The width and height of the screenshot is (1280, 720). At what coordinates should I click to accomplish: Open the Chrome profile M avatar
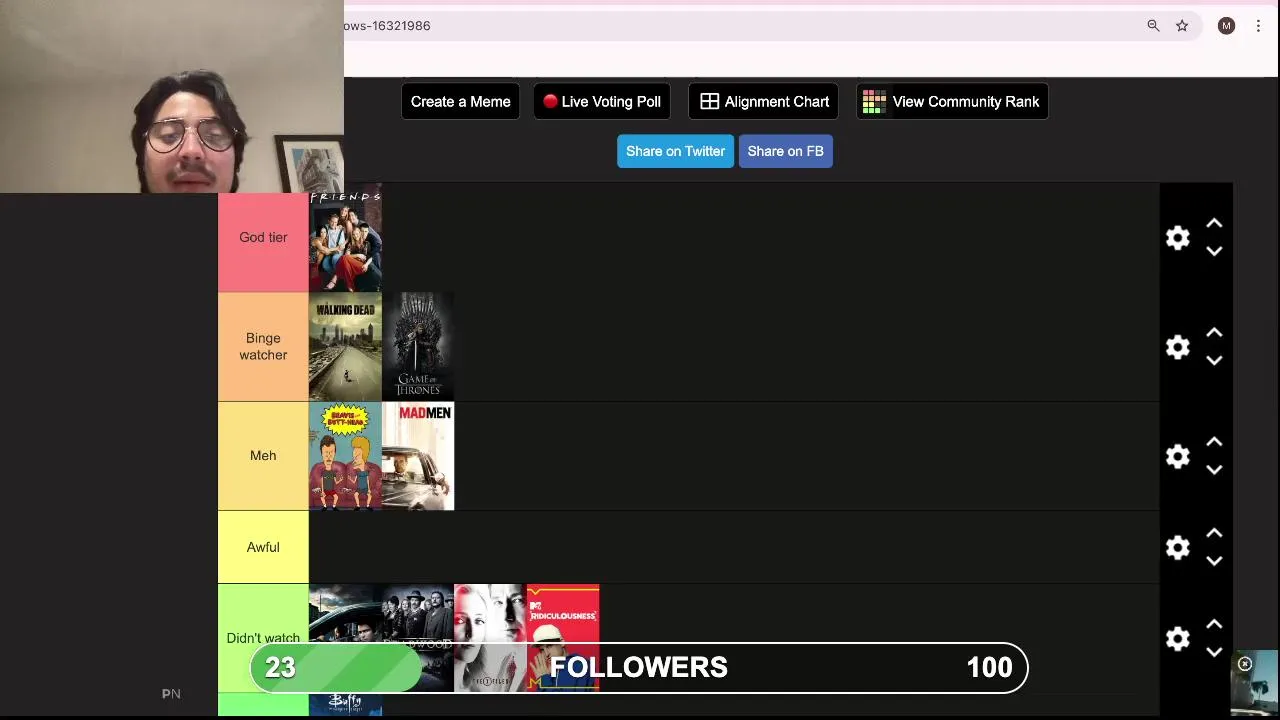point(1226,26)
